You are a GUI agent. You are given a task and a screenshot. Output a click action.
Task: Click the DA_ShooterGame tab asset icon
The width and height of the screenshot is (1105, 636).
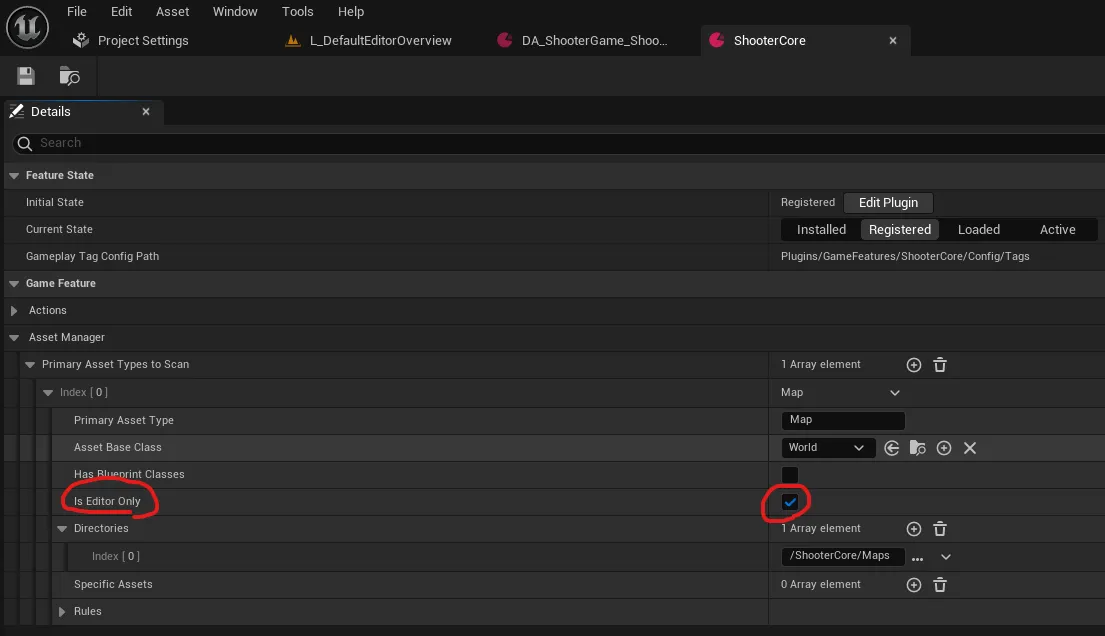505,40
